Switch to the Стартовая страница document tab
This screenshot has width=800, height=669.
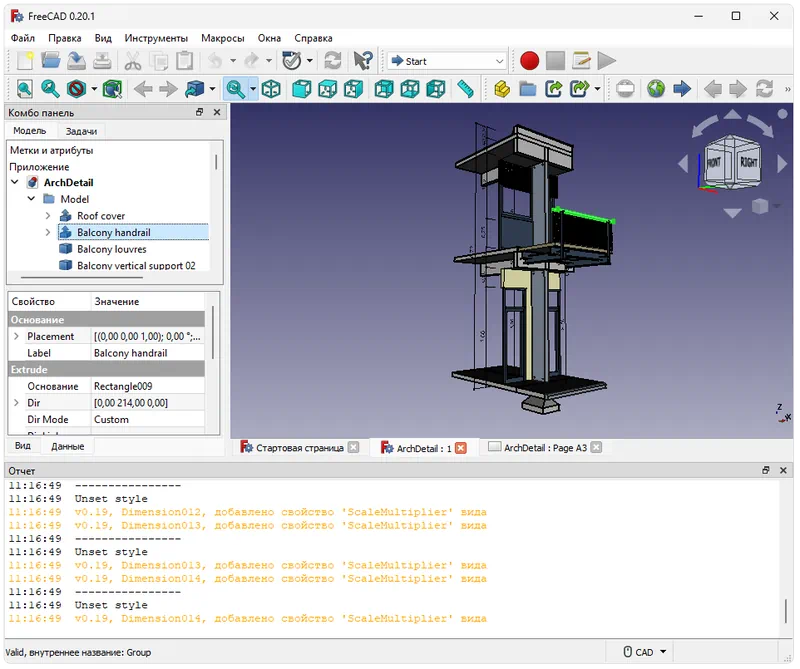(299, 448)
